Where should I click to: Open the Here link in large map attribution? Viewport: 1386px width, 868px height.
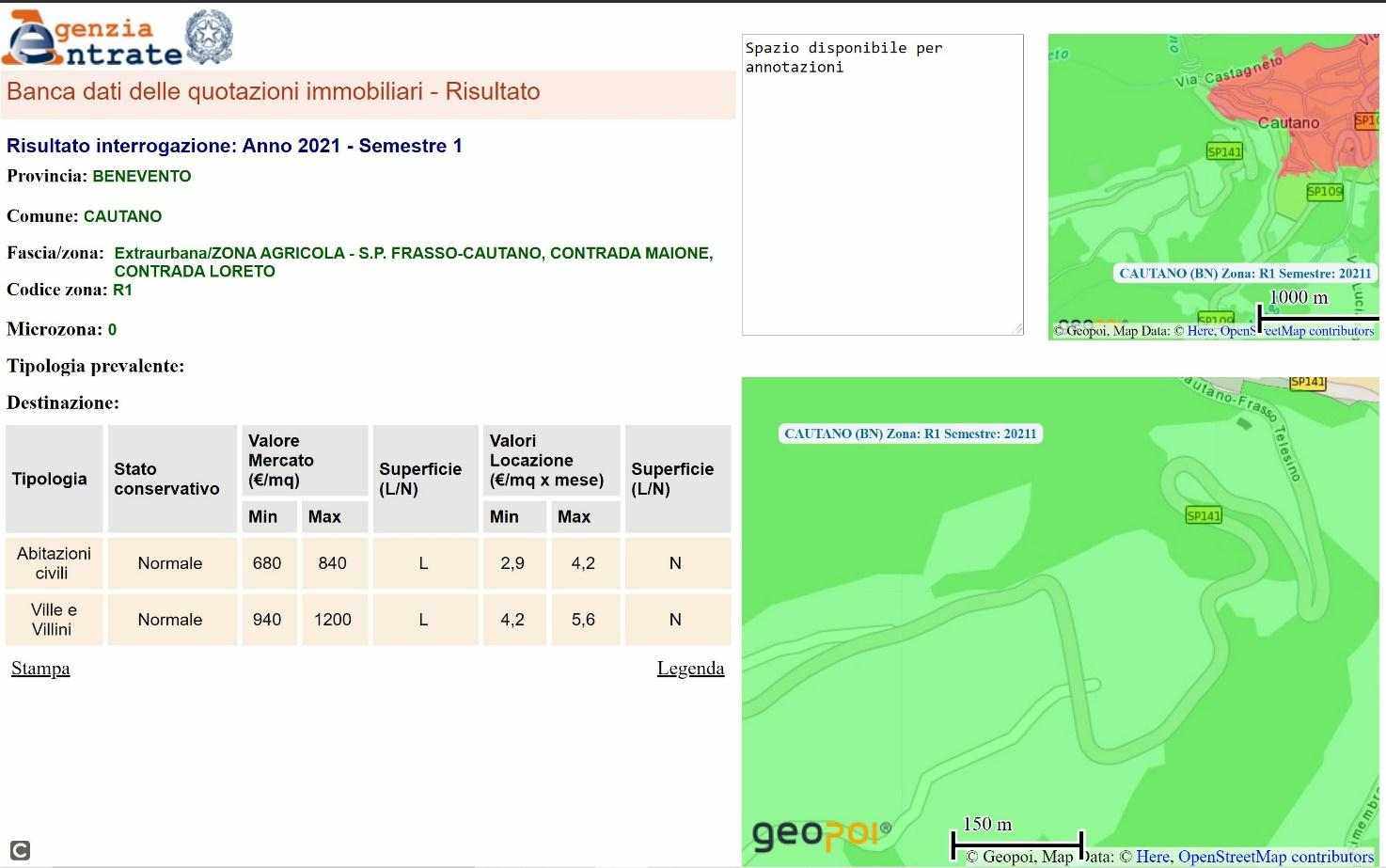point(1152,857)
